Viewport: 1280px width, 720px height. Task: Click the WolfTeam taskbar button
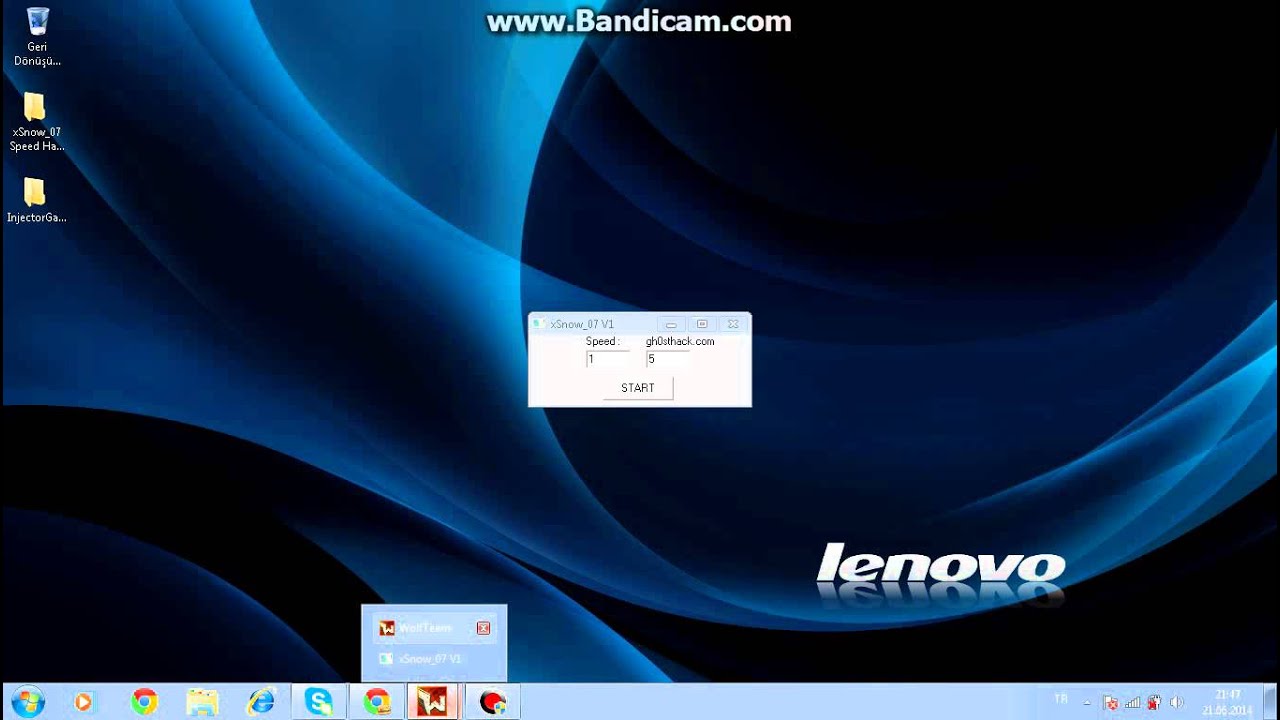433,702
